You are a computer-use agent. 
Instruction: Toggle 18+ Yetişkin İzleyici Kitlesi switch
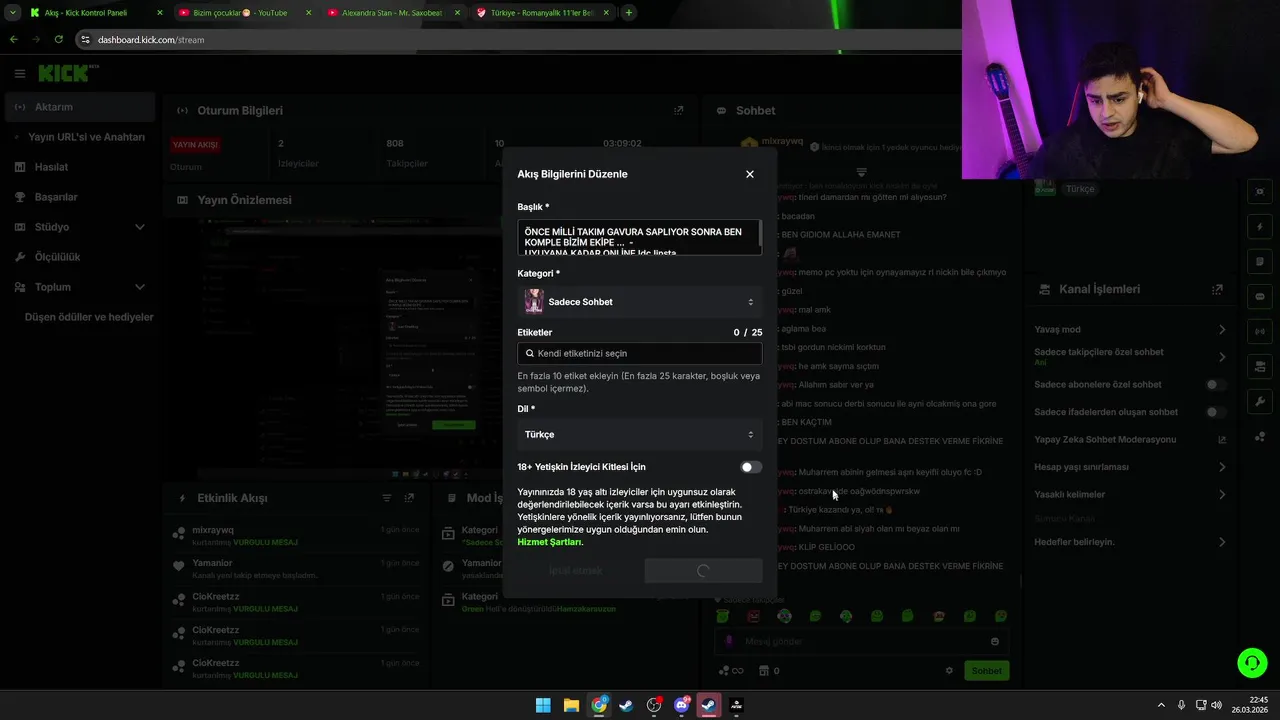click(751, 467)
